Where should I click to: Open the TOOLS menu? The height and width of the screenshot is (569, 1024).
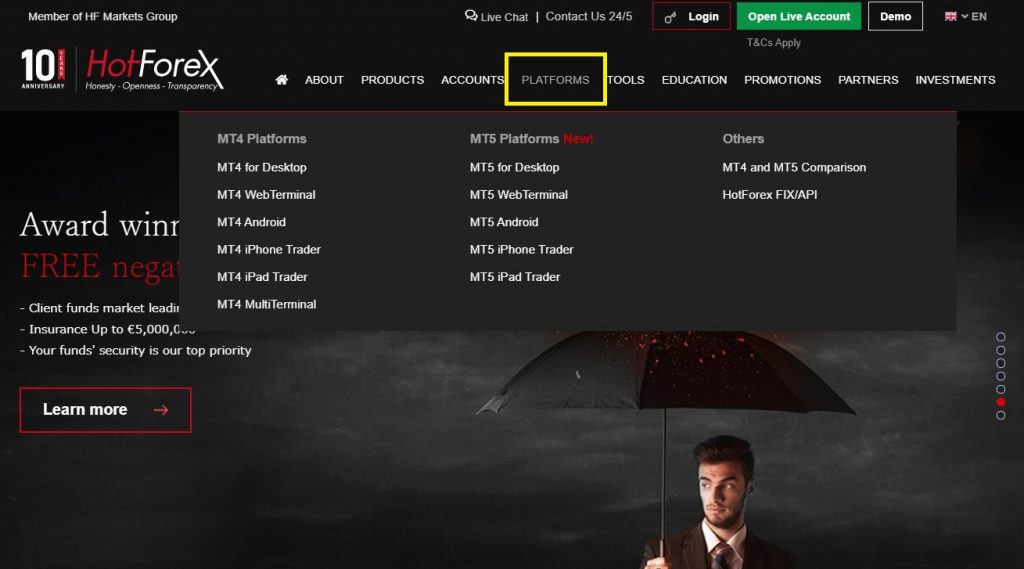[x=626, y=80]
